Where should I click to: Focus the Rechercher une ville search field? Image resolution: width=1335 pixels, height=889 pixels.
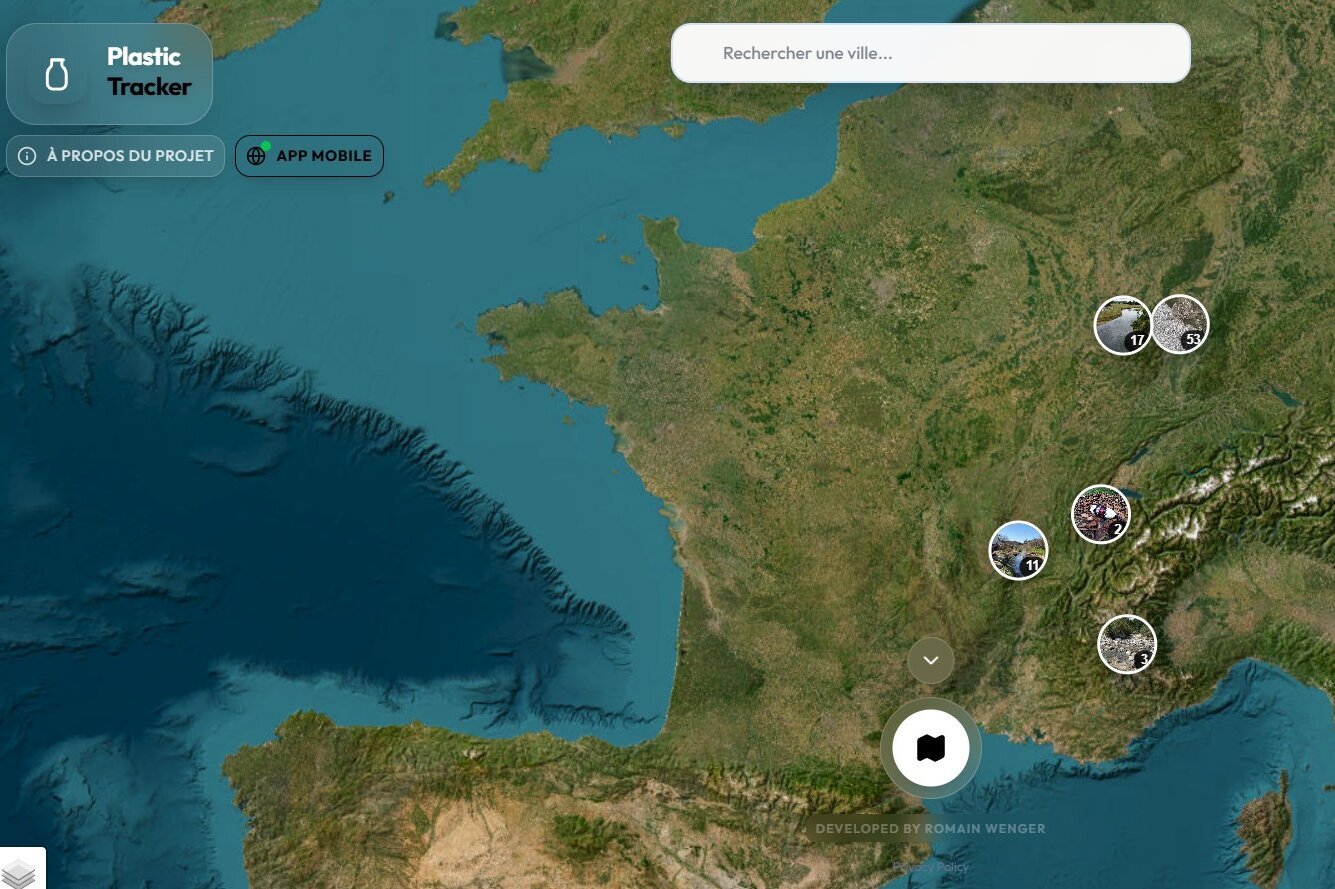click(931, 53)
